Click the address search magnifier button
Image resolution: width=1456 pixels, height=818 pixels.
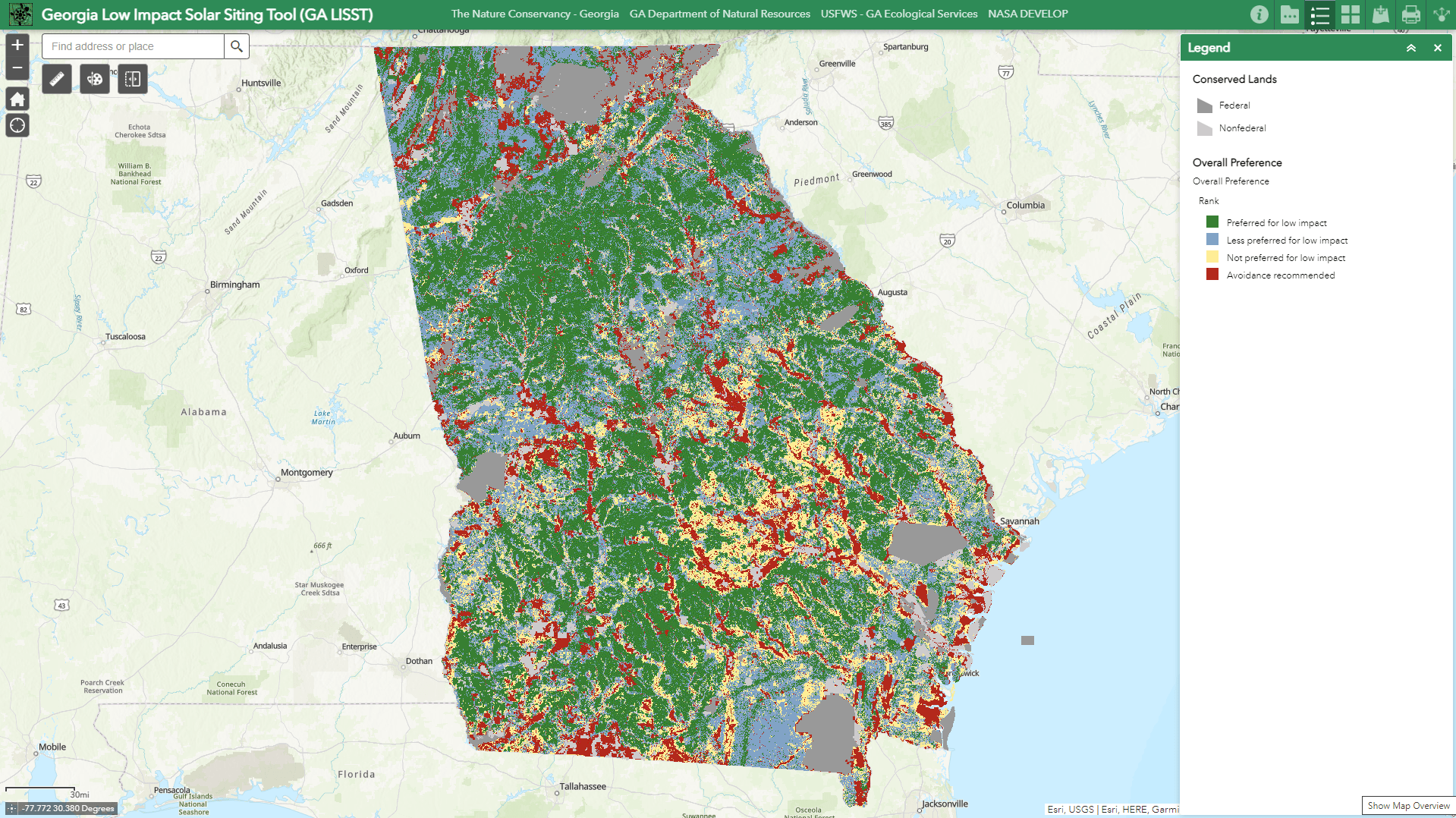click(x=236, y=46)
